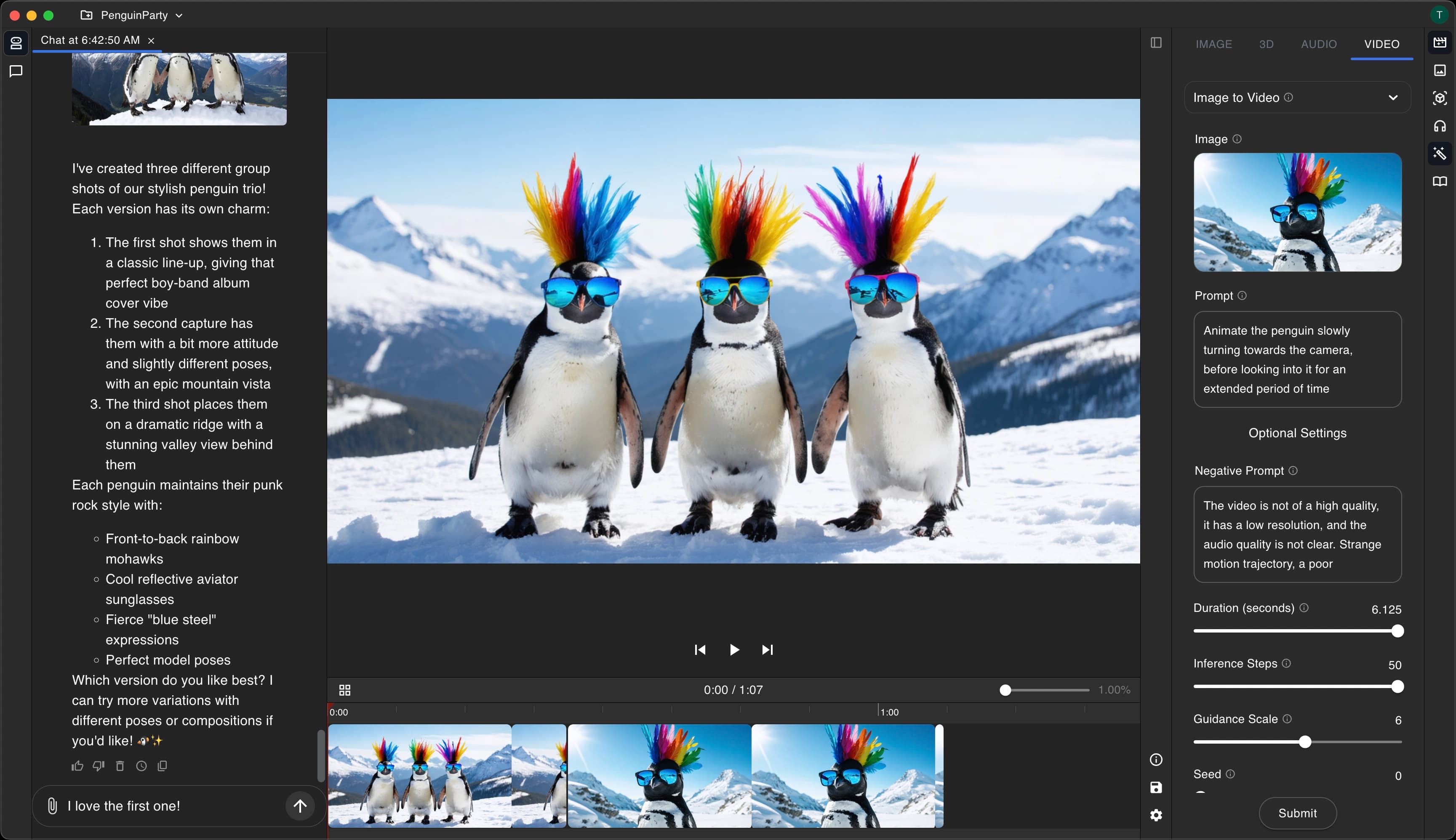1456x840 pixels.
Task: Give a thumbs up to the penguin response
Action: click(77, 766)
